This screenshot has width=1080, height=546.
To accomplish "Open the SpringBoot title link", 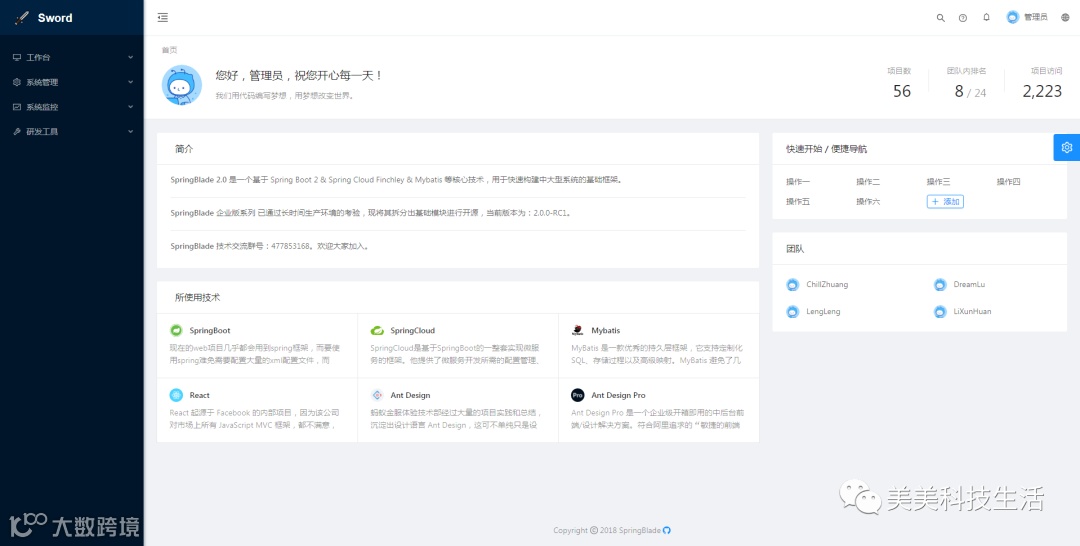I will coord(210,330).
